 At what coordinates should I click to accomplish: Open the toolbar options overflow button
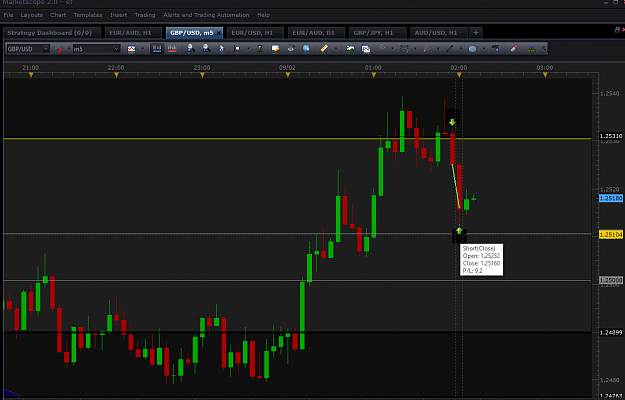[x=543, y=48]
